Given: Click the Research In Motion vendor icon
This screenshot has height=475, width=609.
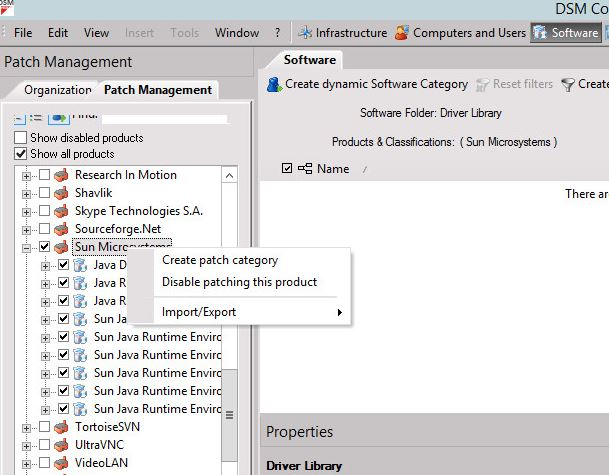Looking at the screenshot, I should point(62,175).
